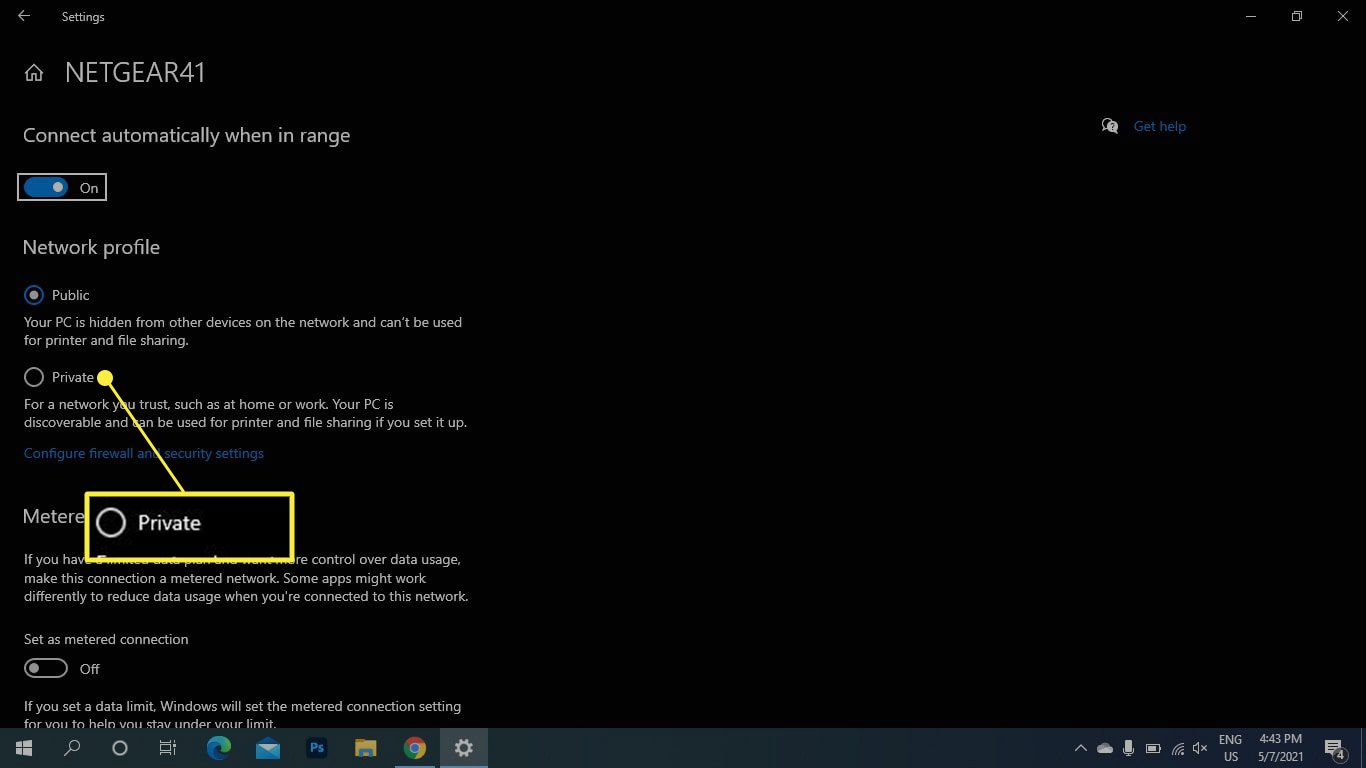The image size is (1366, 768).
Task: Click the Set as metered connection label
Action: tap(106, 639)
